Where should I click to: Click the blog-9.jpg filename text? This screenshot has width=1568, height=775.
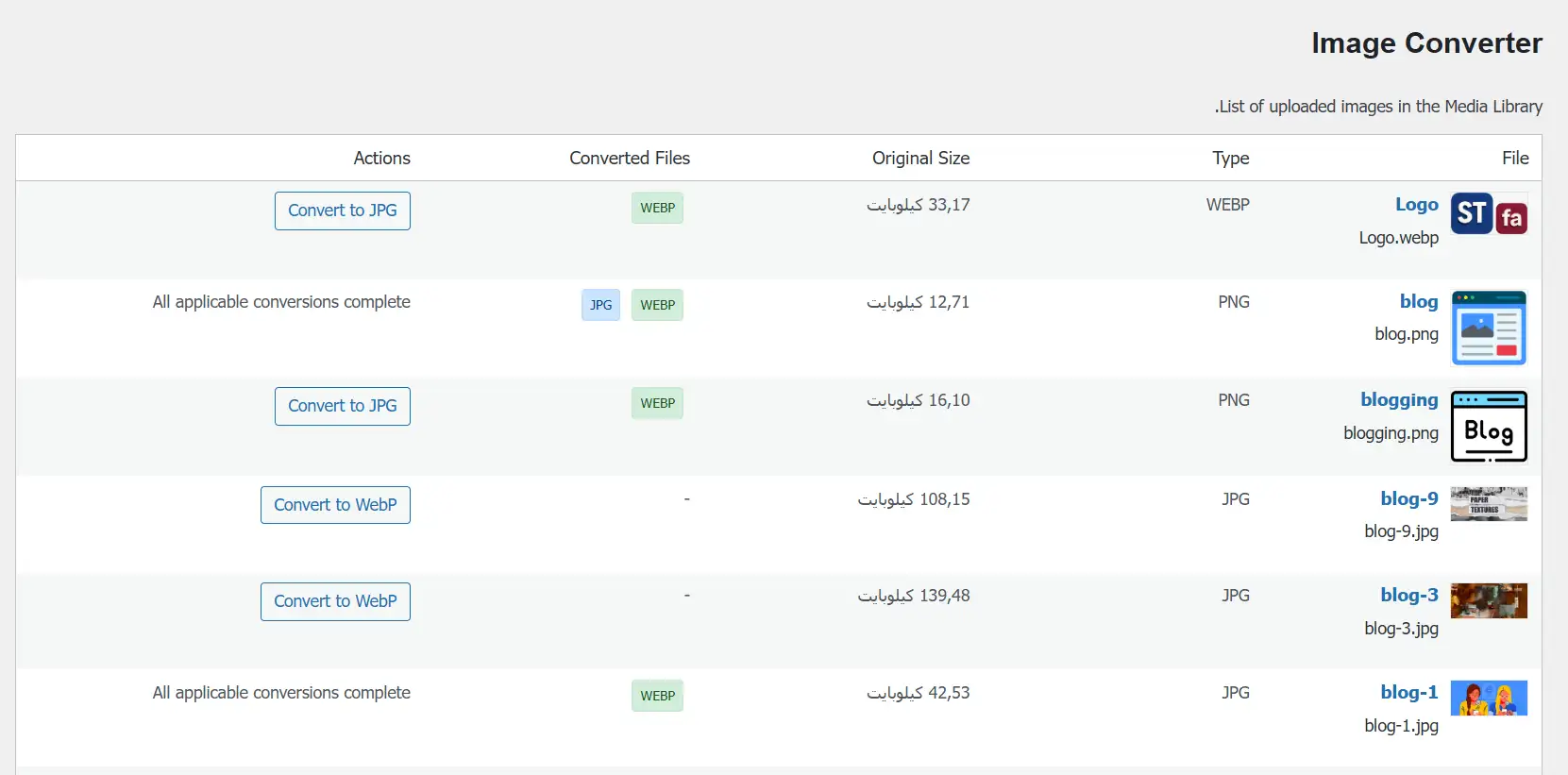[x=1401, y=531]
